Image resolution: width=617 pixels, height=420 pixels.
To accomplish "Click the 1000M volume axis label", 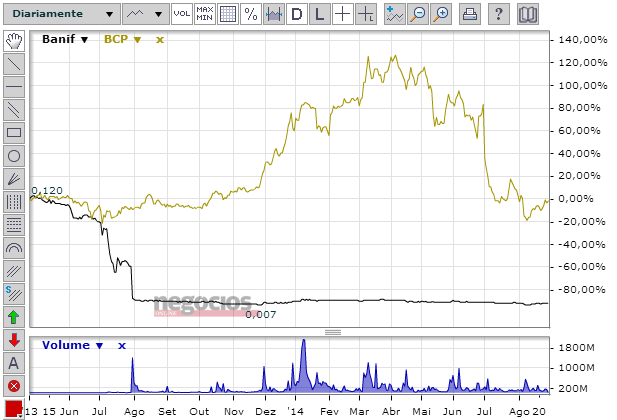I will point(576,368).
